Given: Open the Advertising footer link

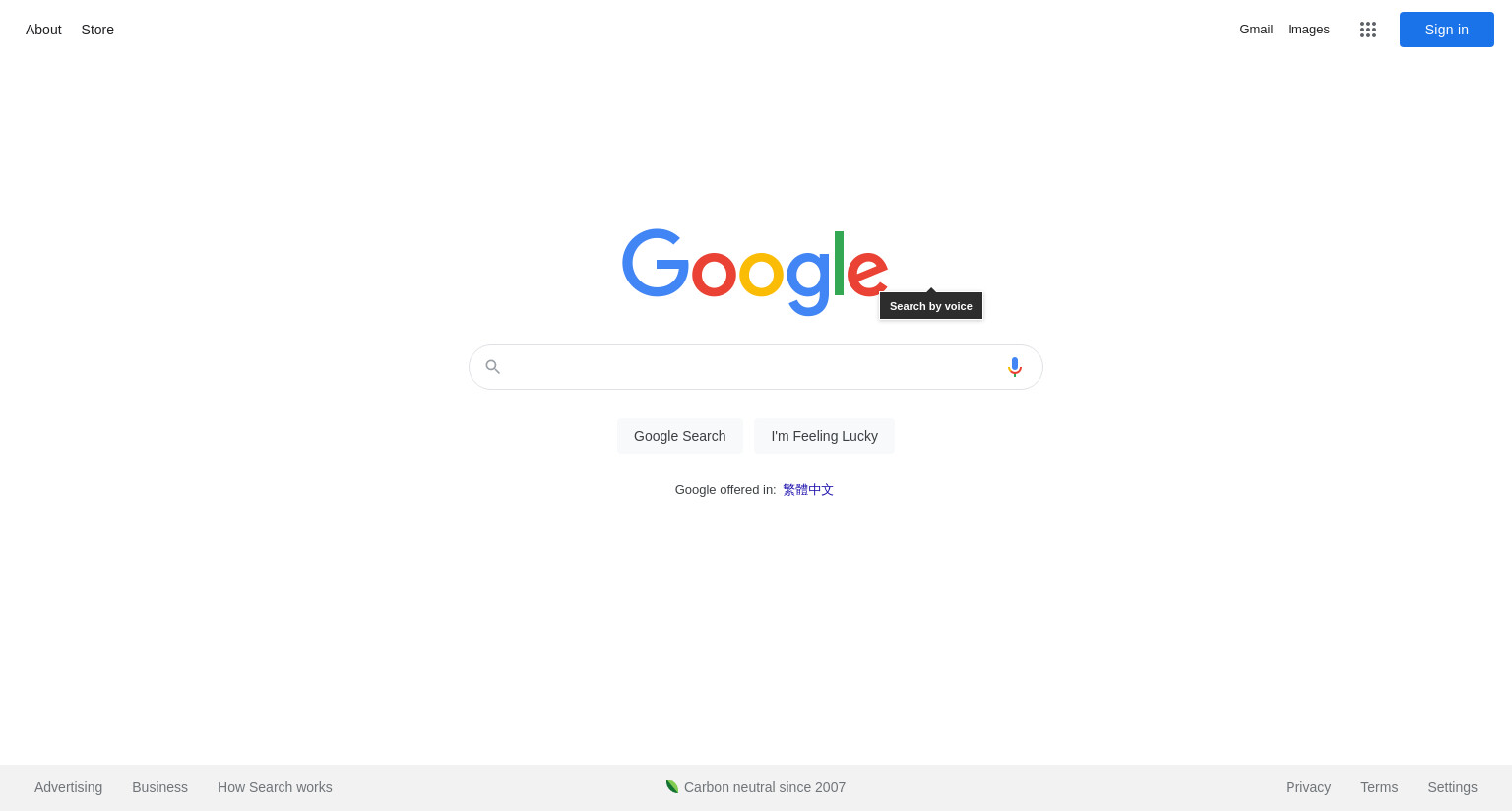Looking at the screenshot, I should pyautogui.click(x=69, y=787).
